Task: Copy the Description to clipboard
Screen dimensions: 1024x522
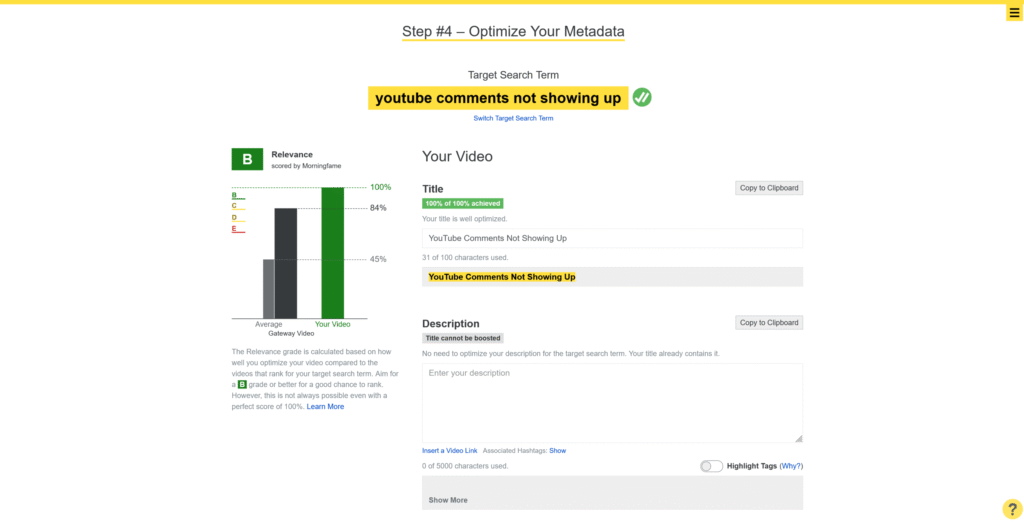Action: click(x=768, y=323)
